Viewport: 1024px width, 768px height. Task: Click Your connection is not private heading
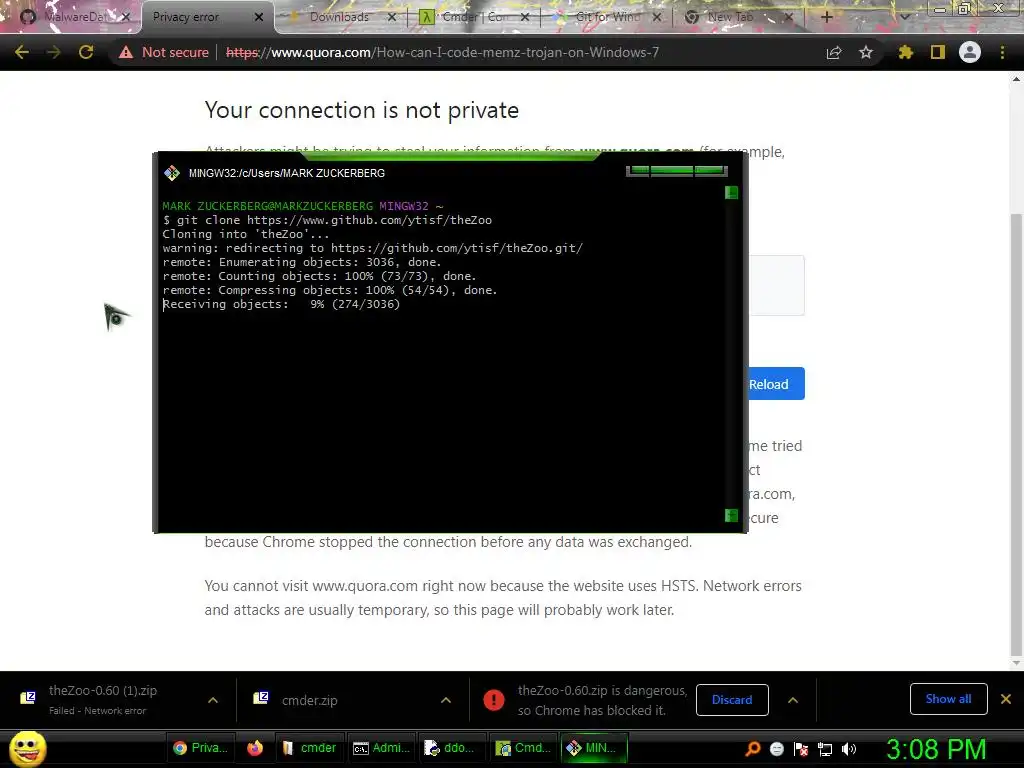pyautogui.click(x=362, y=110)
